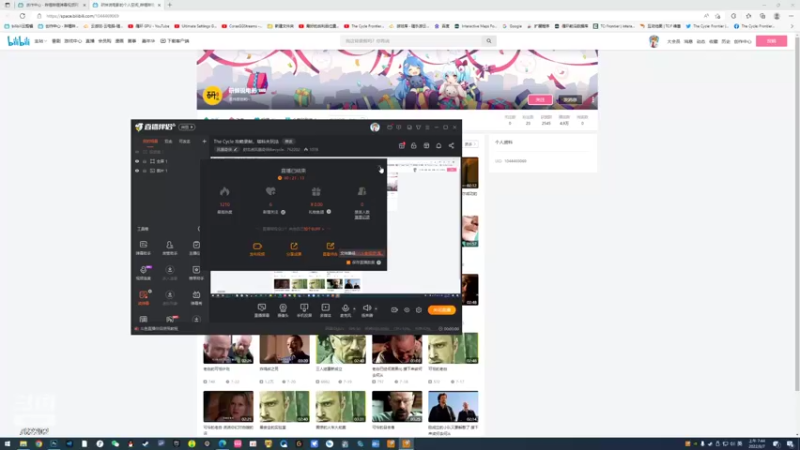800x450 pixels.
Task: Open the last video thumbnail in the bottom row
Action: coord(453,407)
